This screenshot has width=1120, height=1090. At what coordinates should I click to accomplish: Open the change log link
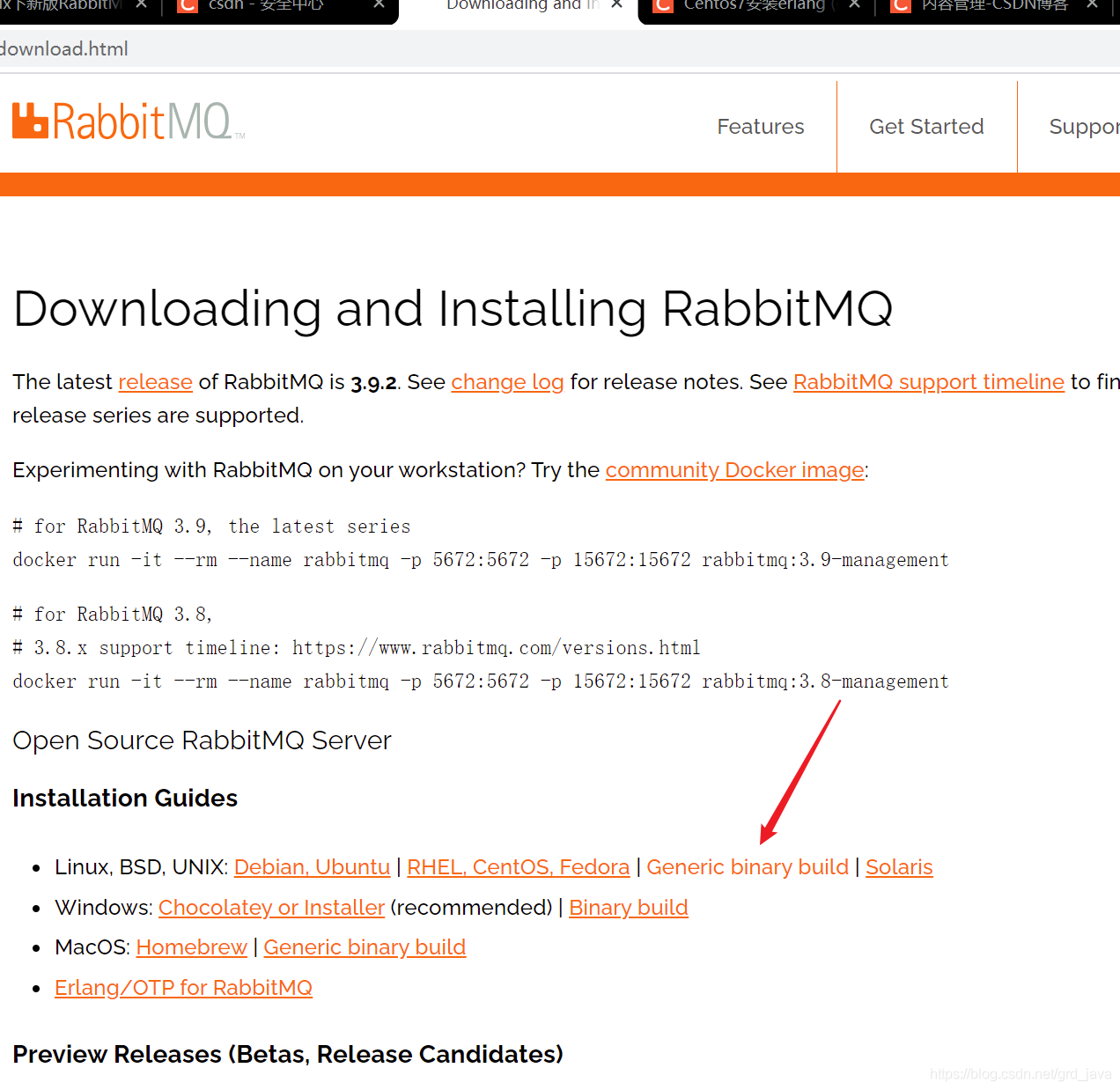click(507, 382)
